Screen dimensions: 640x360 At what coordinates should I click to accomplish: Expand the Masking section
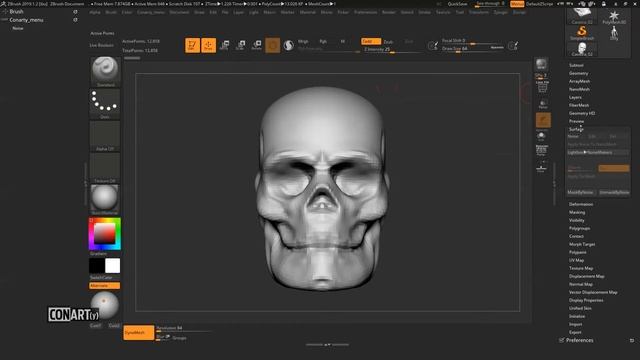pos(577,212)
